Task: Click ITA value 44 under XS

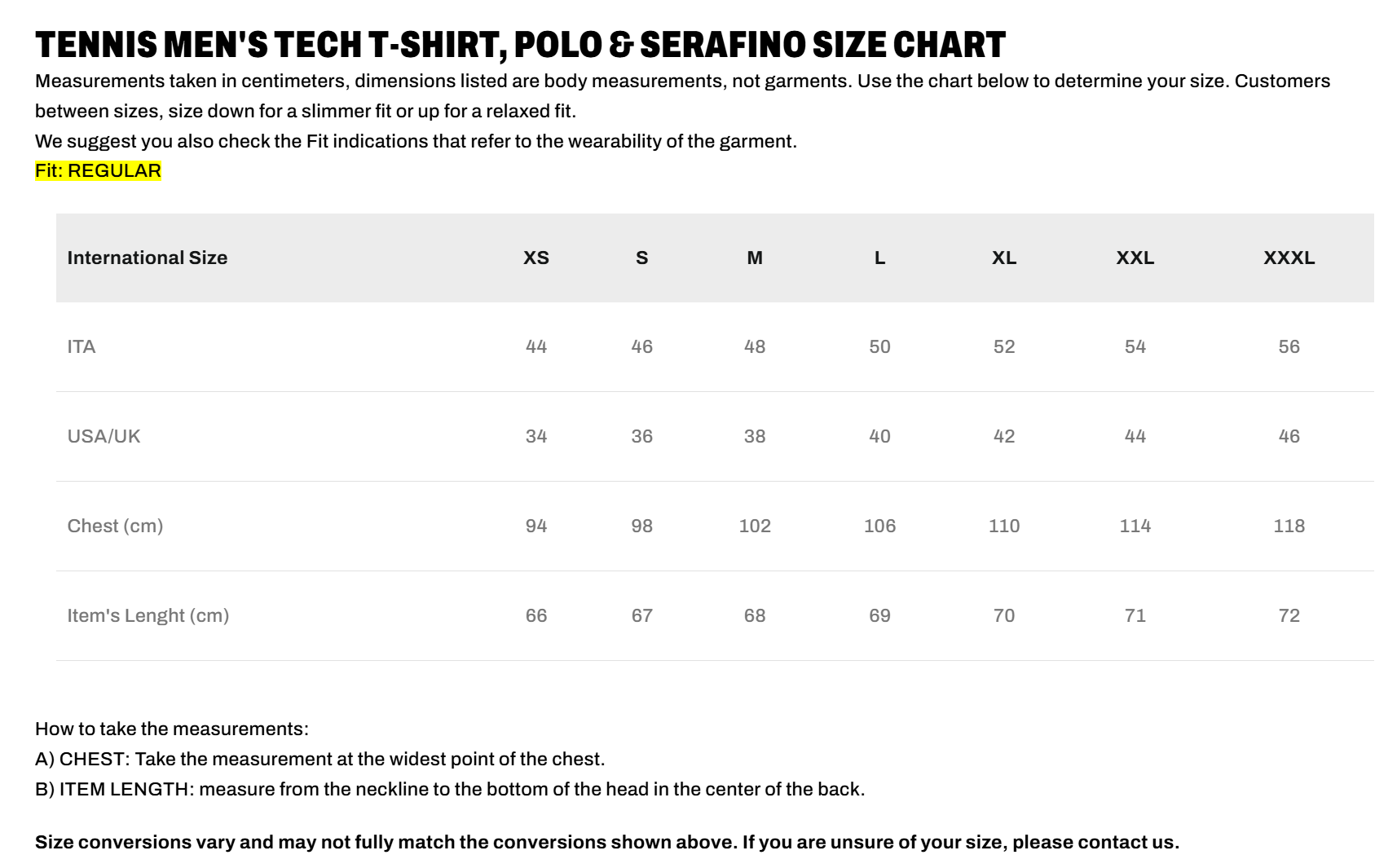Action: click(536, 347)
